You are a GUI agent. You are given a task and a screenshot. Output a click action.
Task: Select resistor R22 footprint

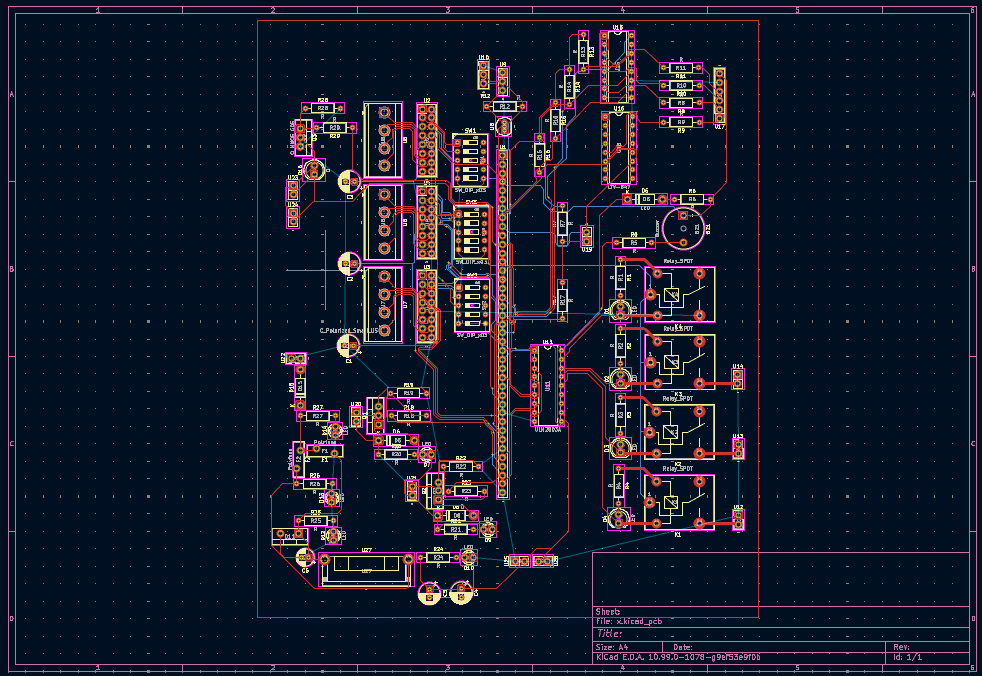click(x=461, y=466)
